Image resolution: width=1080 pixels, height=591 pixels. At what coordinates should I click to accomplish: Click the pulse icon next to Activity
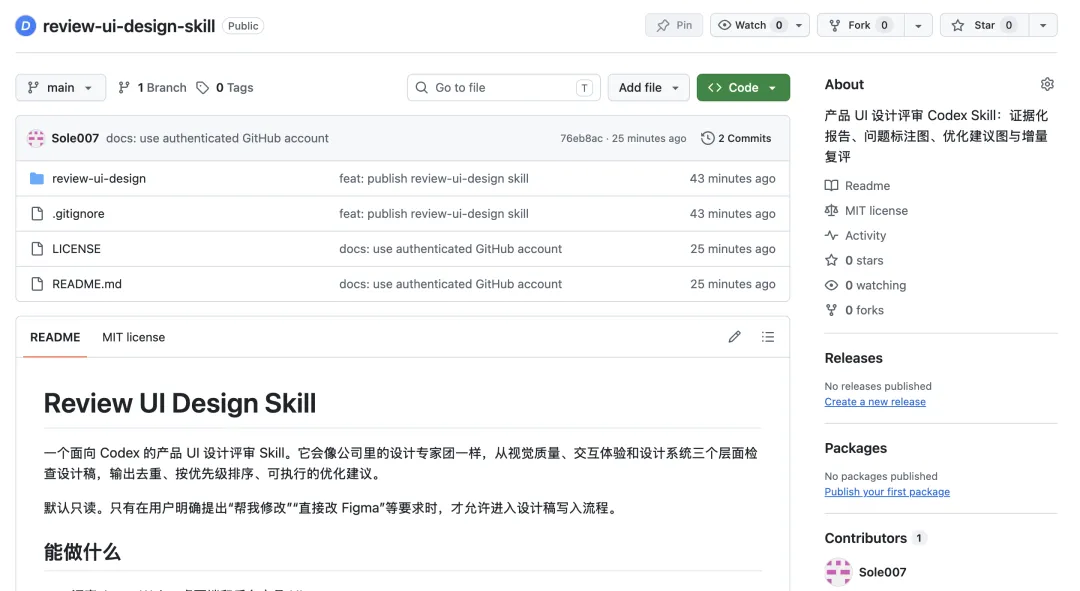click(x=831, y=235)
